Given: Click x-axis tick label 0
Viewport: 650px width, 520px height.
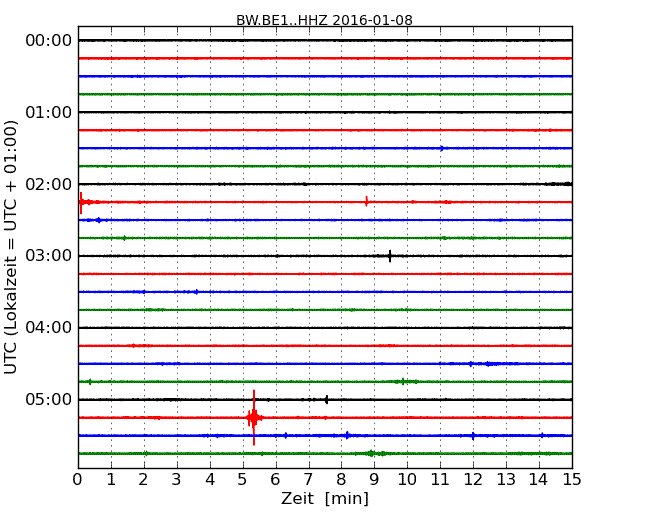Looking at the screenshot, I should 78,480.
